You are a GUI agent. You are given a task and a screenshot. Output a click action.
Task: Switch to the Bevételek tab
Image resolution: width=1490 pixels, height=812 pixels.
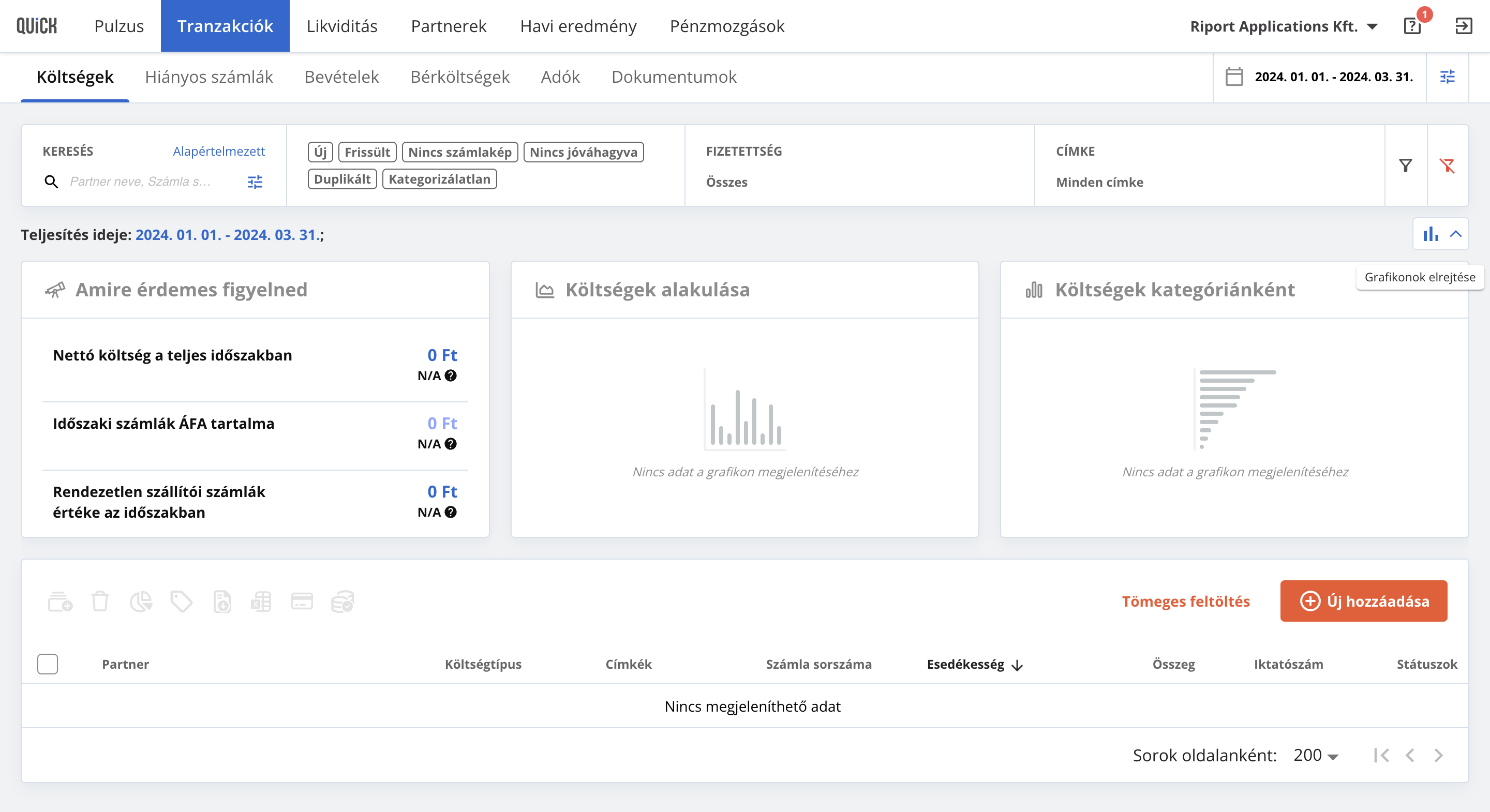coord(342,77)
